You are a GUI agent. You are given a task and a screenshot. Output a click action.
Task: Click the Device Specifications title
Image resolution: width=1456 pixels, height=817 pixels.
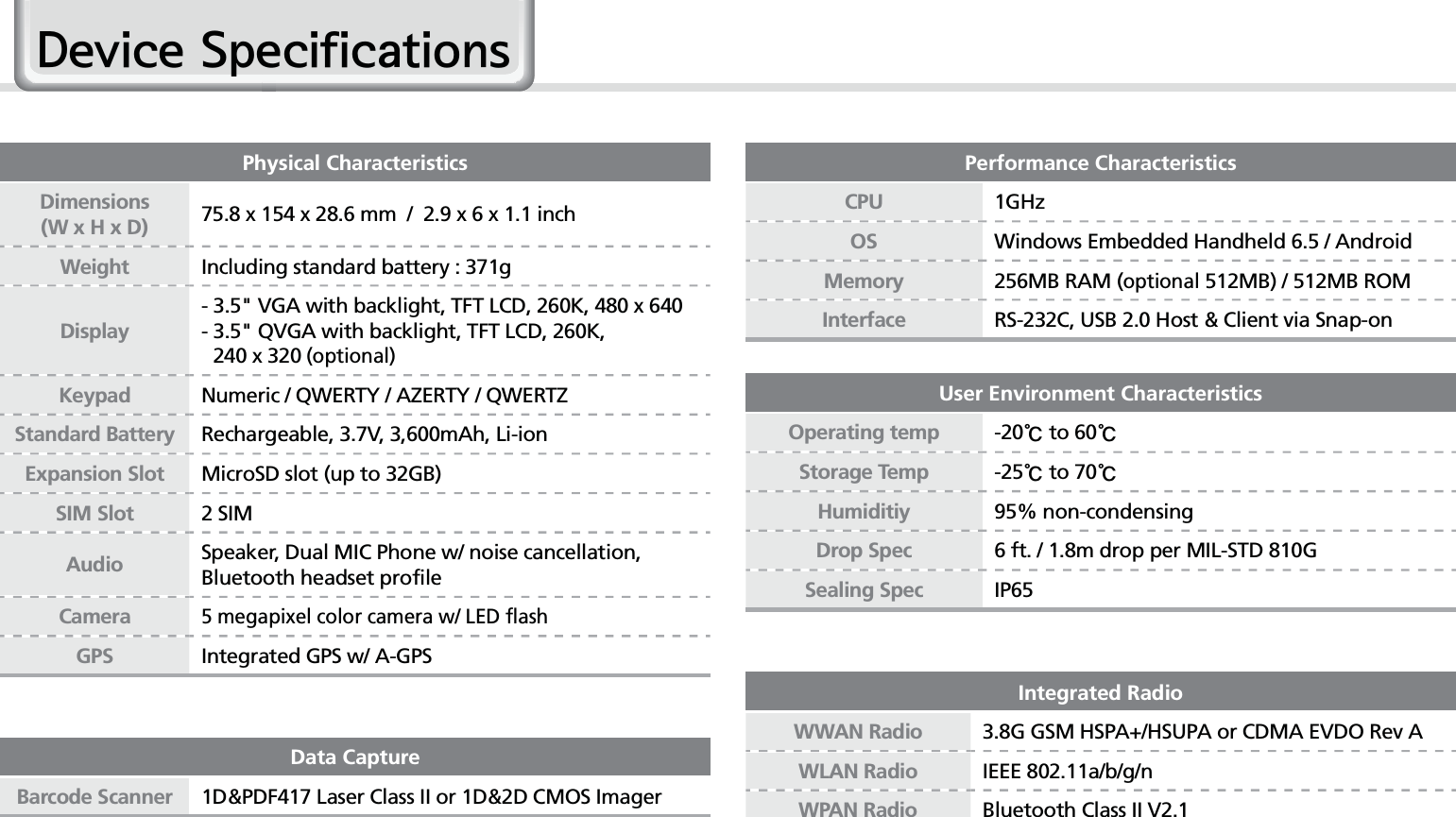pyautogui.click(x=273, y=51)
